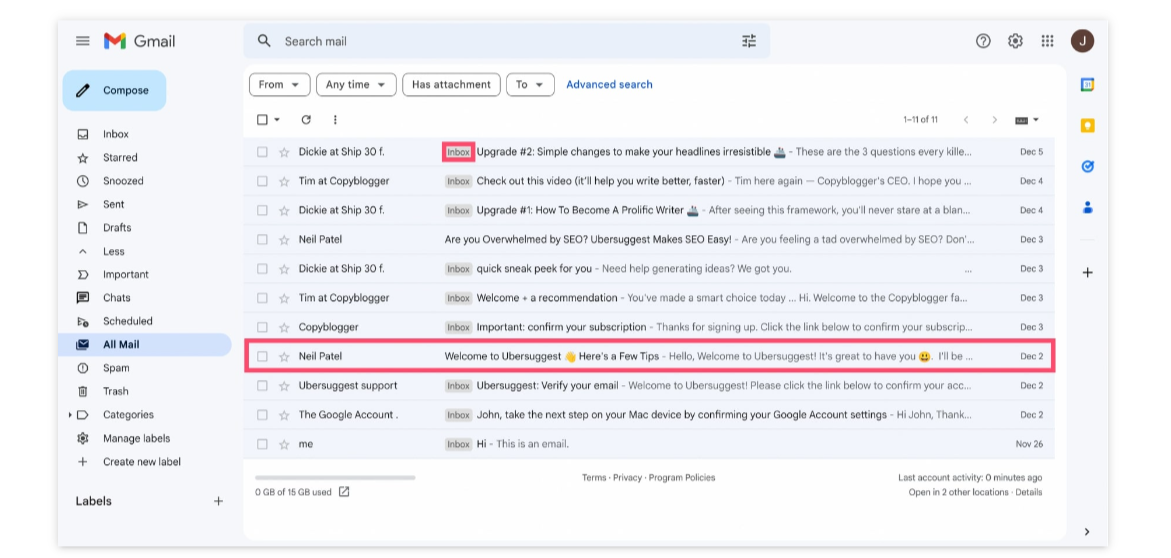Check the Welcome + a recommendation email checkbox
The image size is (1171, 558).
tap(262, 297)
